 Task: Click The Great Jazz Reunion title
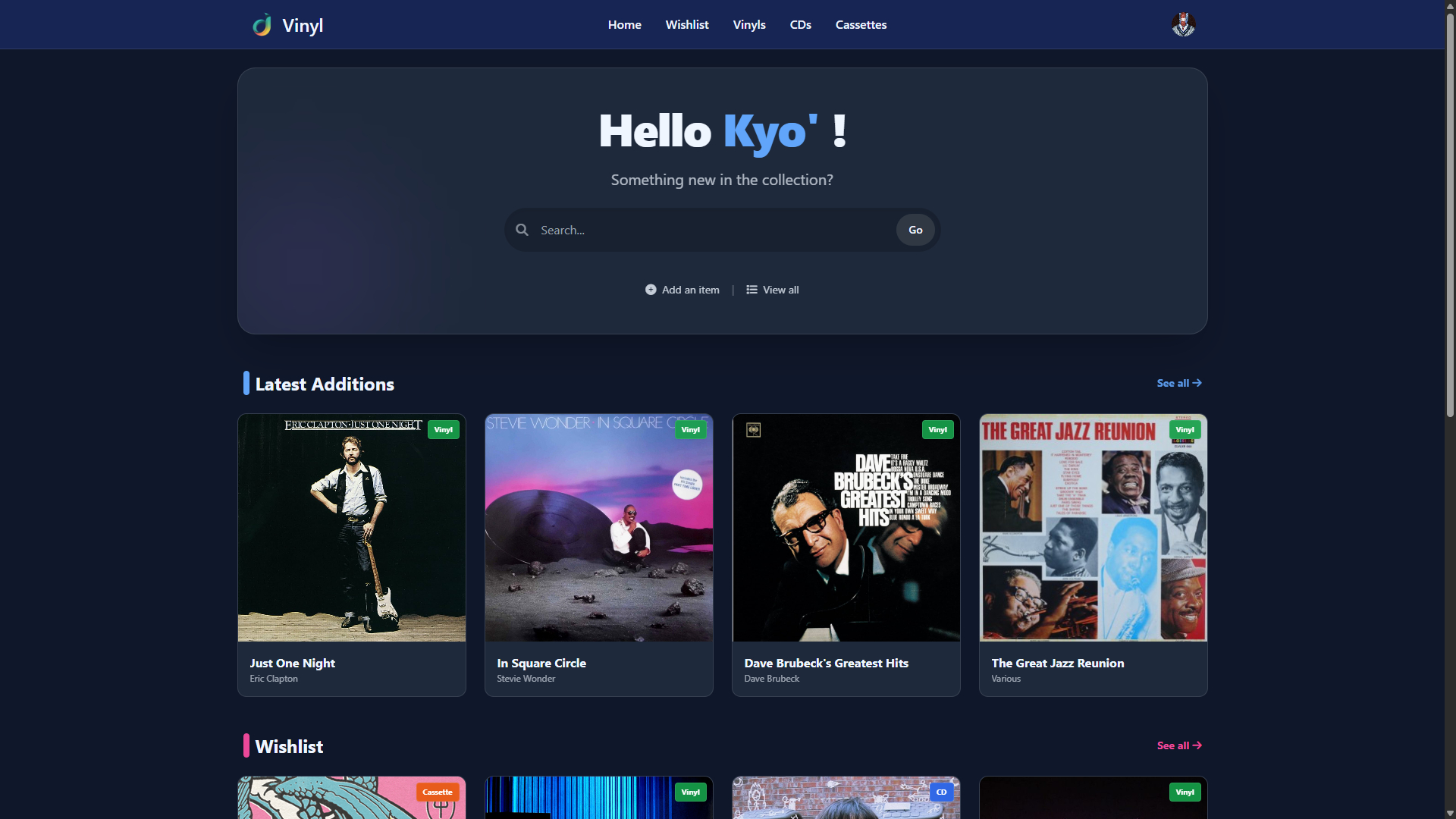click(1058, 663)
